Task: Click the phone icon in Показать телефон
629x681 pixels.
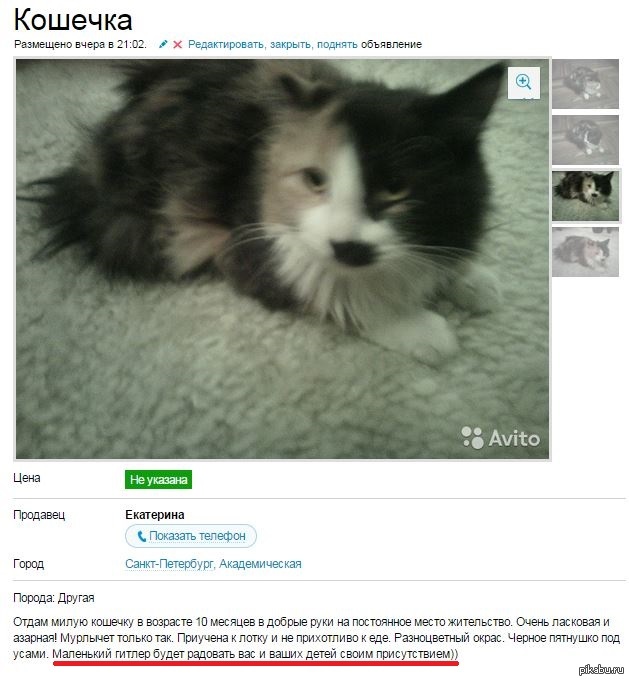Action: (142, 536)
